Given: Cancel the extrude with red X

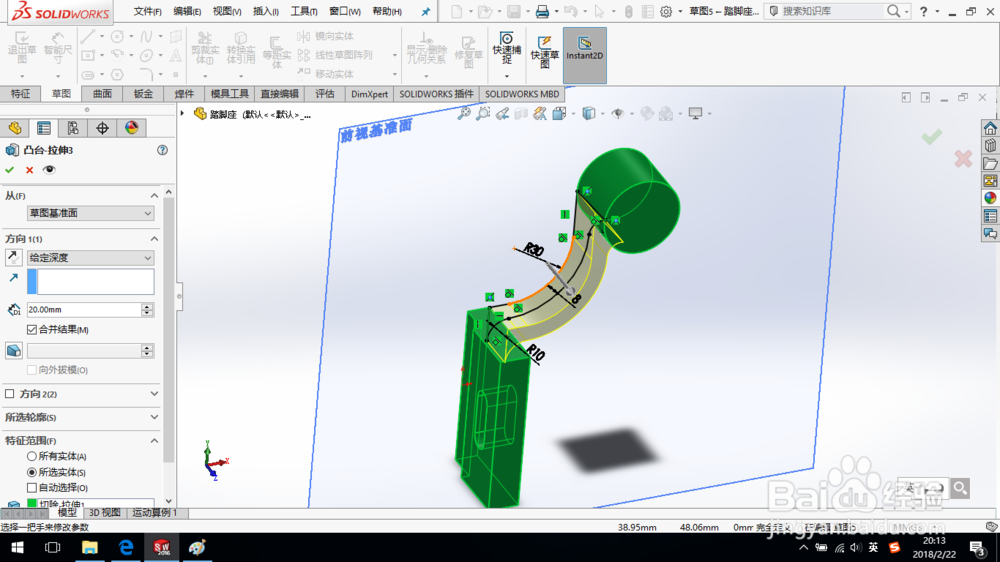Looking at the screenshot, I should coord(29,170).
